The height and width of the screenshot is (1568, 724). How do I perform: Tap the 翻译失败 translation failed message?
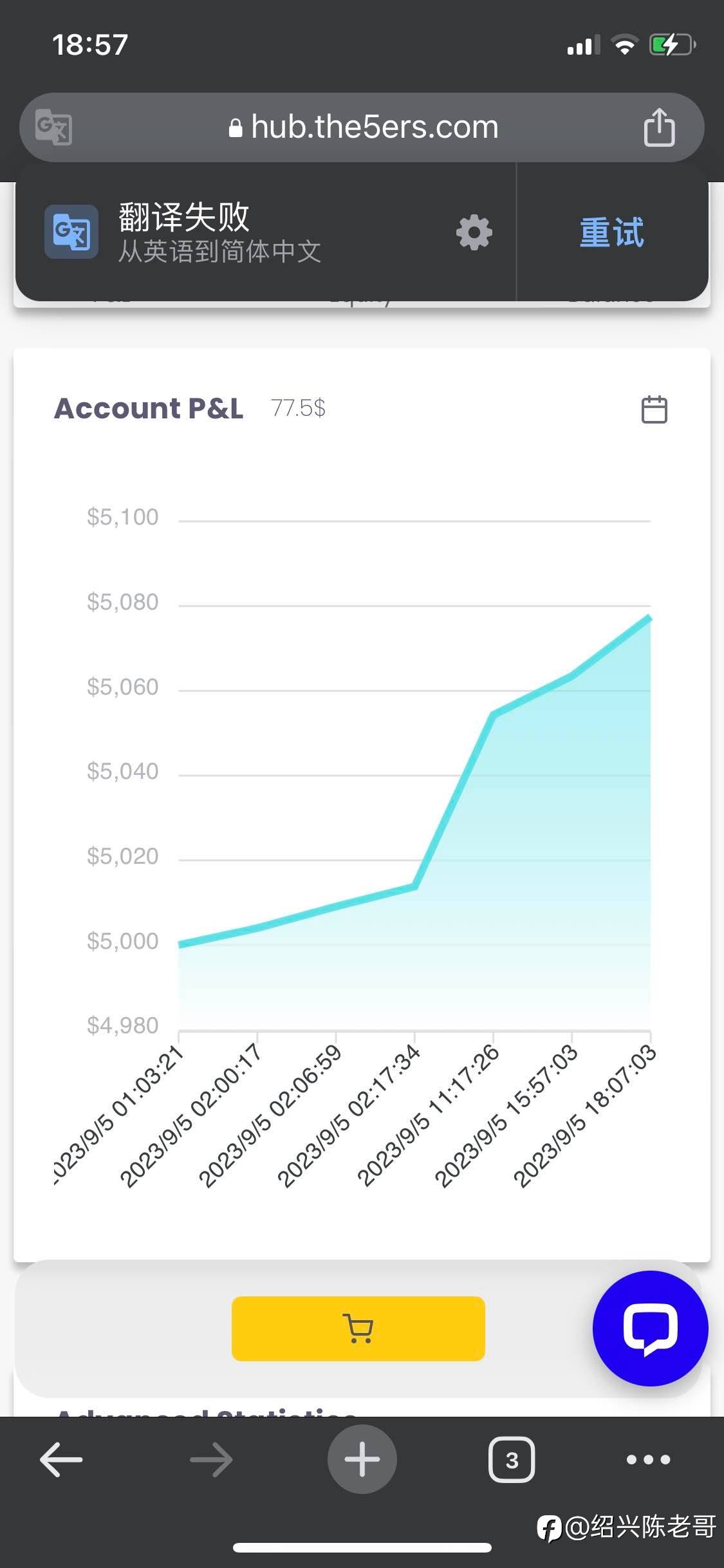pyautogui.click(x=184, y=217)
